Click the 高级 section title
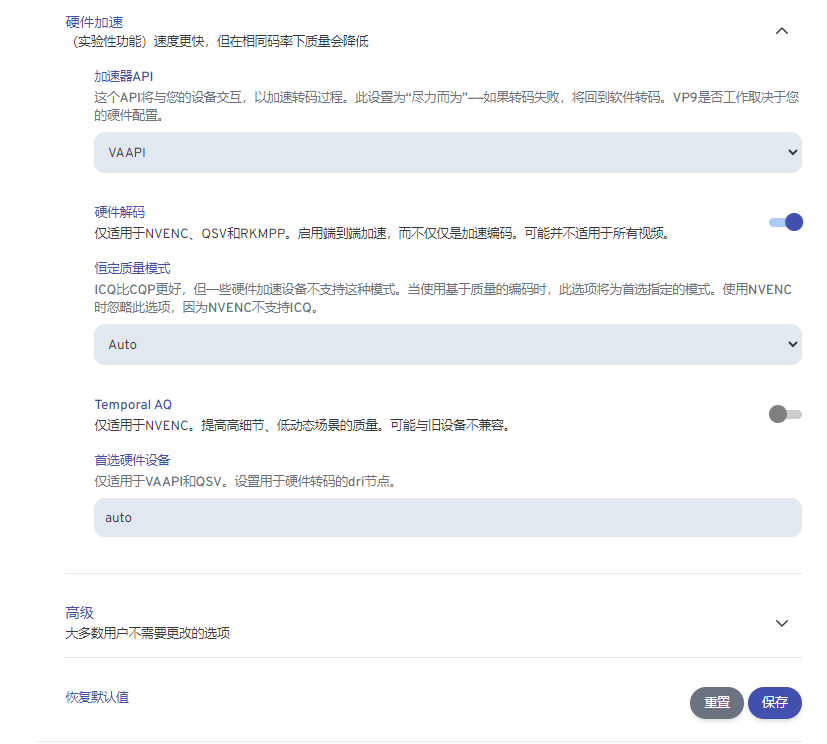Viewport: 827px width, 744px height. [79, 613]
